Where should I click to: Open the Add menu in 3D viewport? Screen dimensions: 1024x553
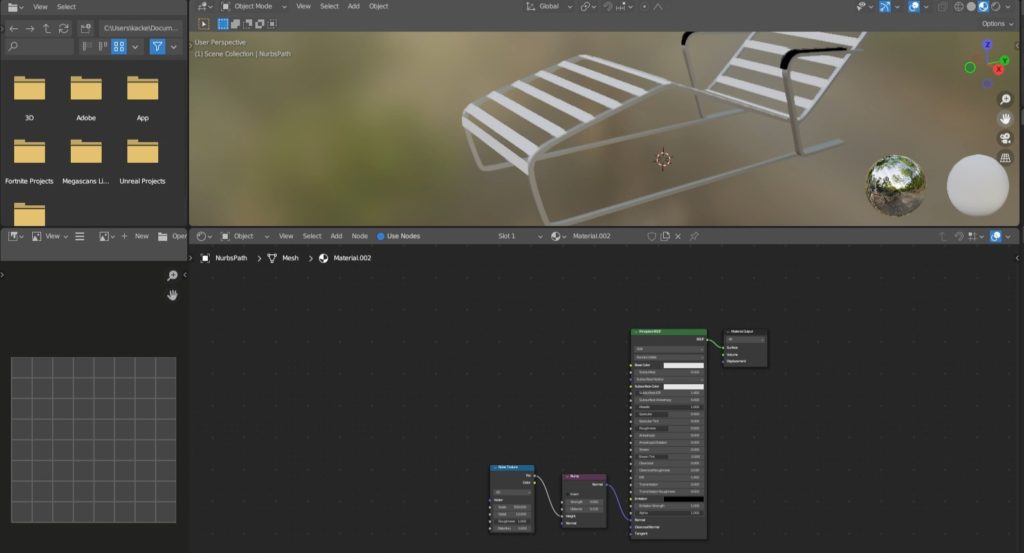(353, 6)
